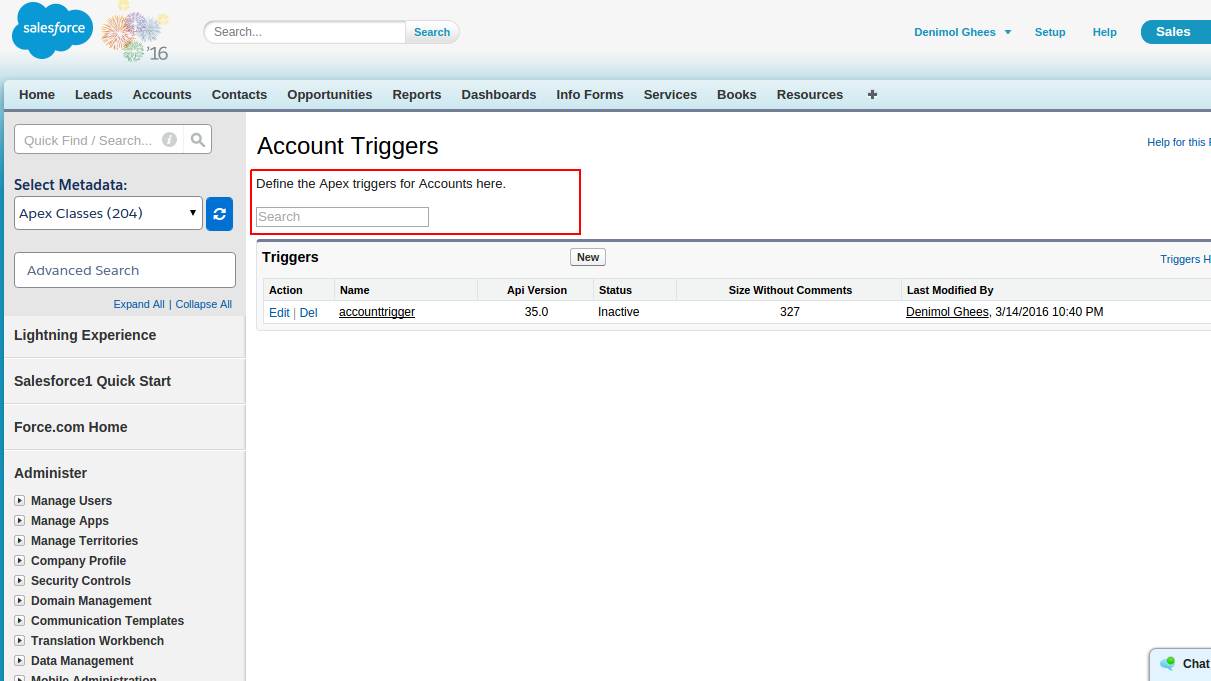The height and width of the screenshot is (681, 1211).
Task: Switch to the Reports tab
Action: (417, 95)
